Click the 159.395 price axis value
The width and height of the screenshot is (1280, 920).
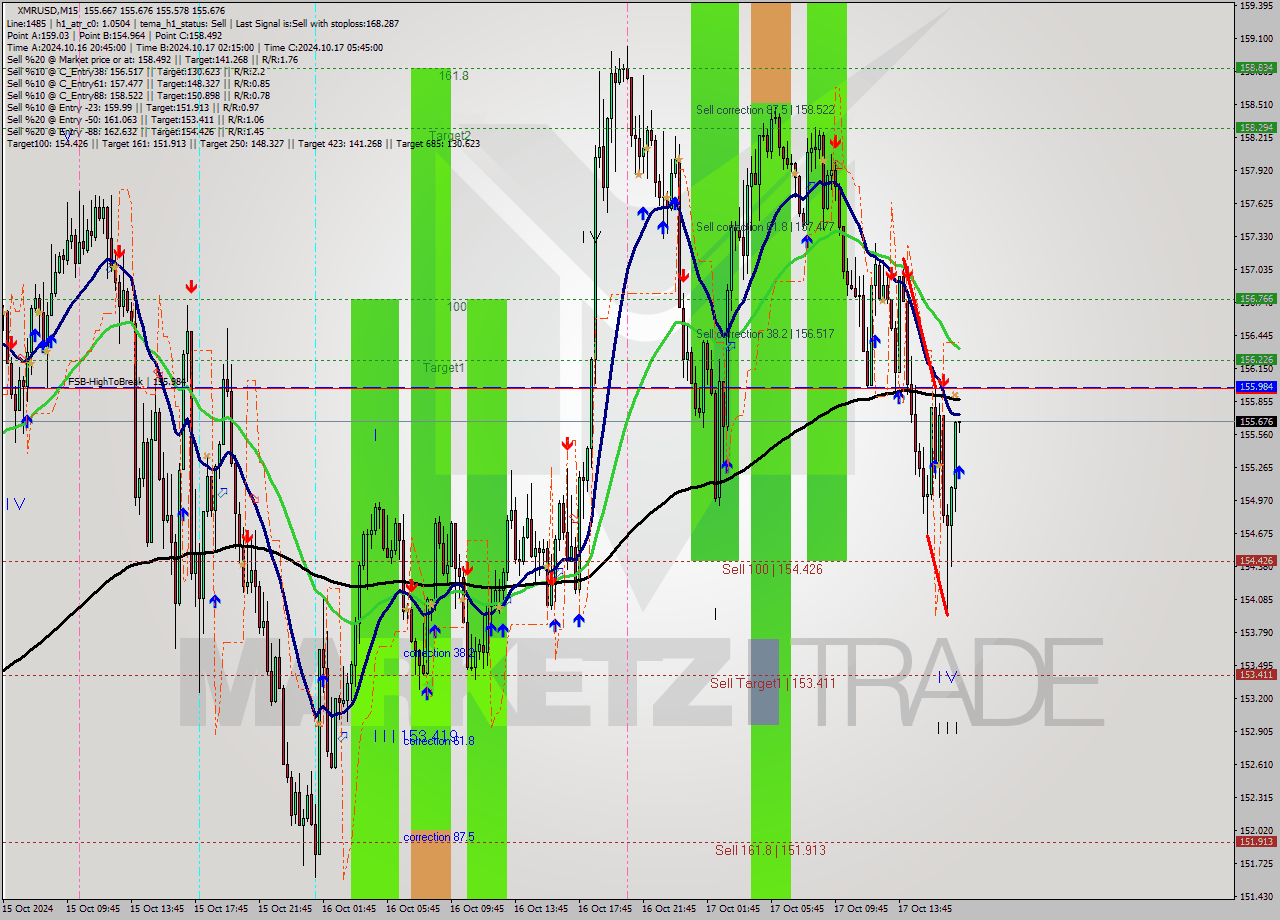tap(1256, 5)
